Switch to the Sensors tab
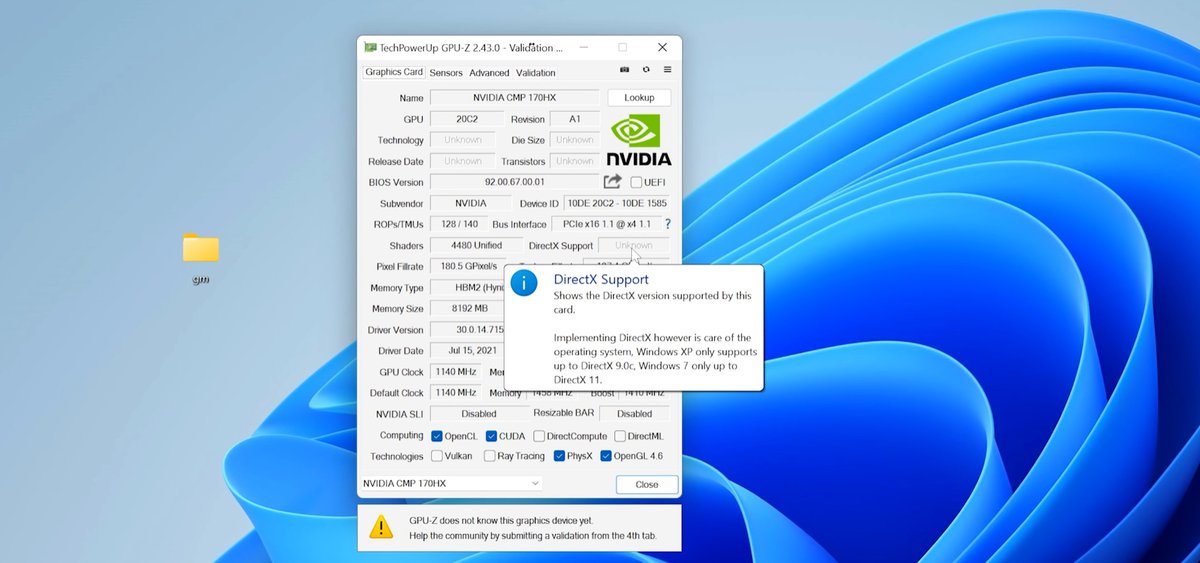 point(446,73)
